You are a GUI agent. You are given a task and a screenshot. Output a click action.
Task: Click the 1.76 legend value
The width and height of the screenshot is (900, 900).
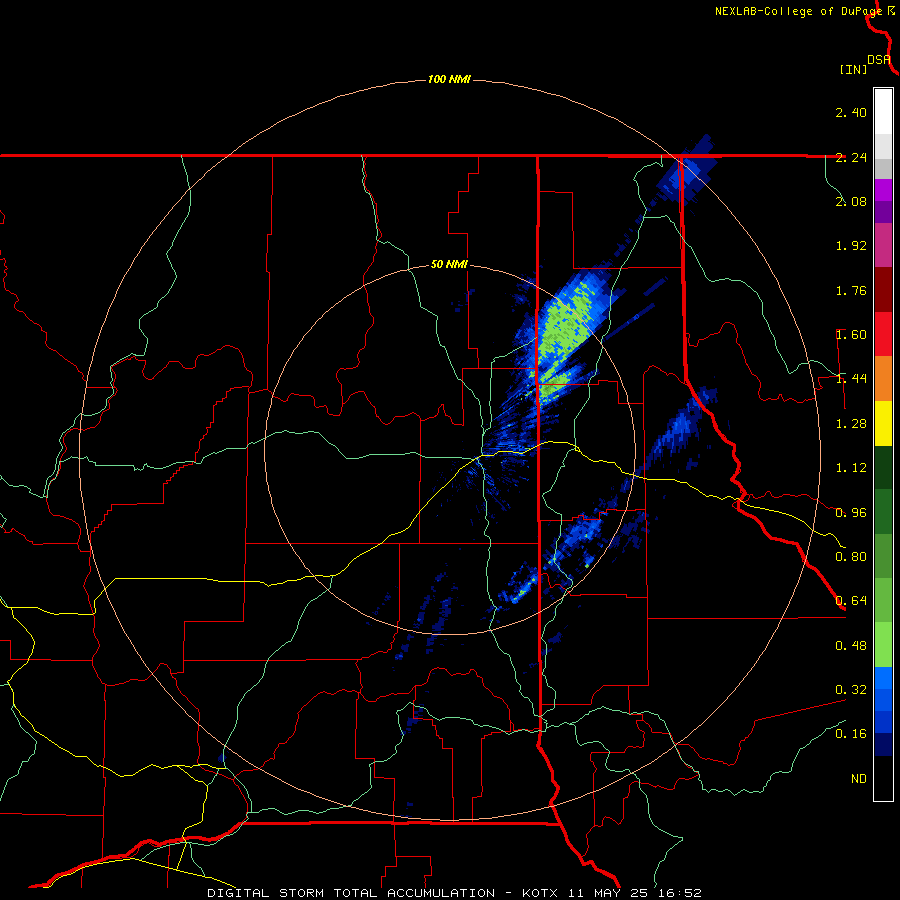[x=851, y=290]
